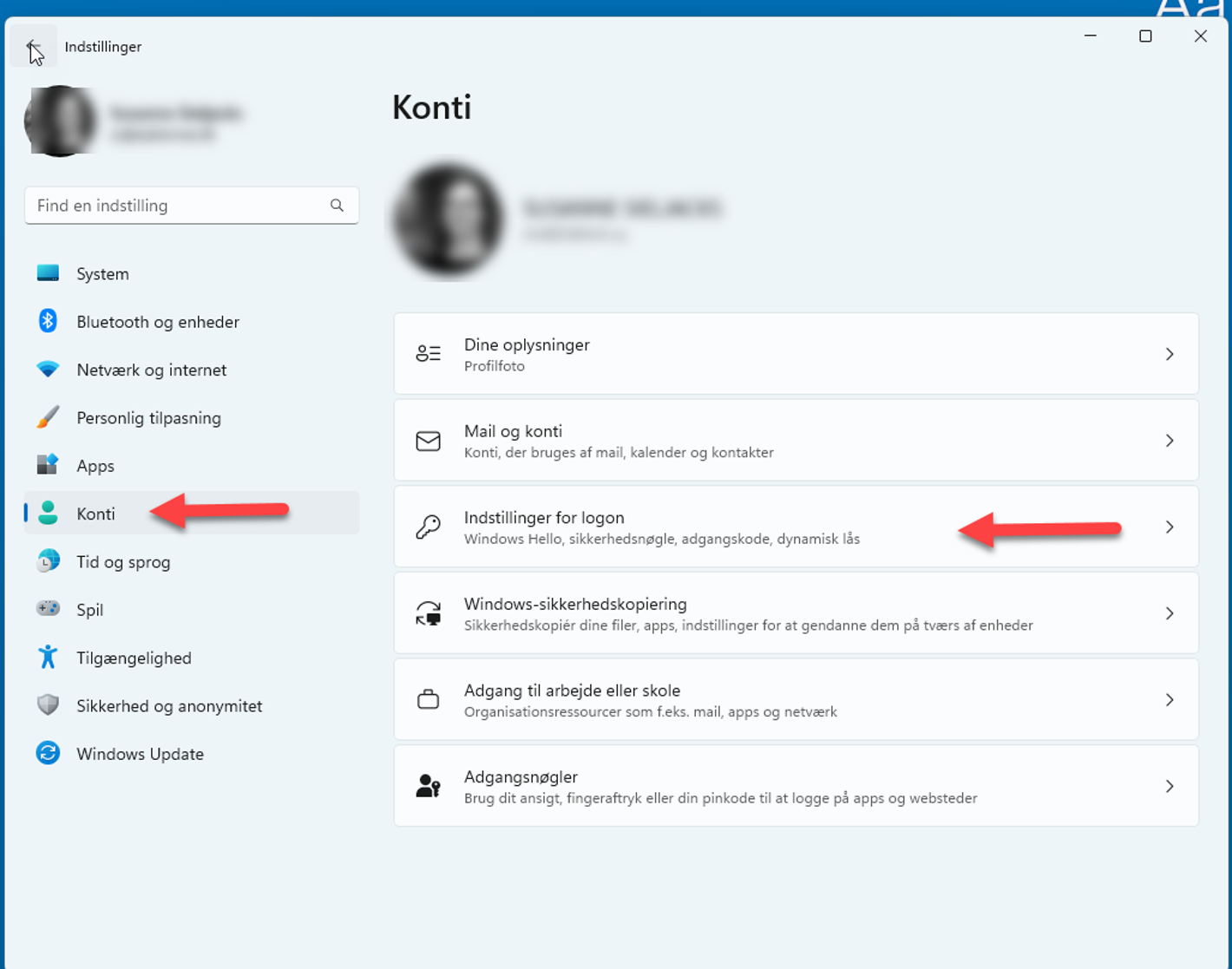Select Tid og sprog category
The width and height of the screenshot is (1232, 969).
[192, 561]
